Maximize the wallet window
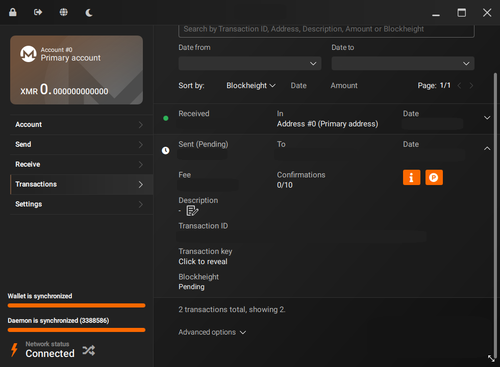Screen dimensions: 500x367 (x=462, y=13)
